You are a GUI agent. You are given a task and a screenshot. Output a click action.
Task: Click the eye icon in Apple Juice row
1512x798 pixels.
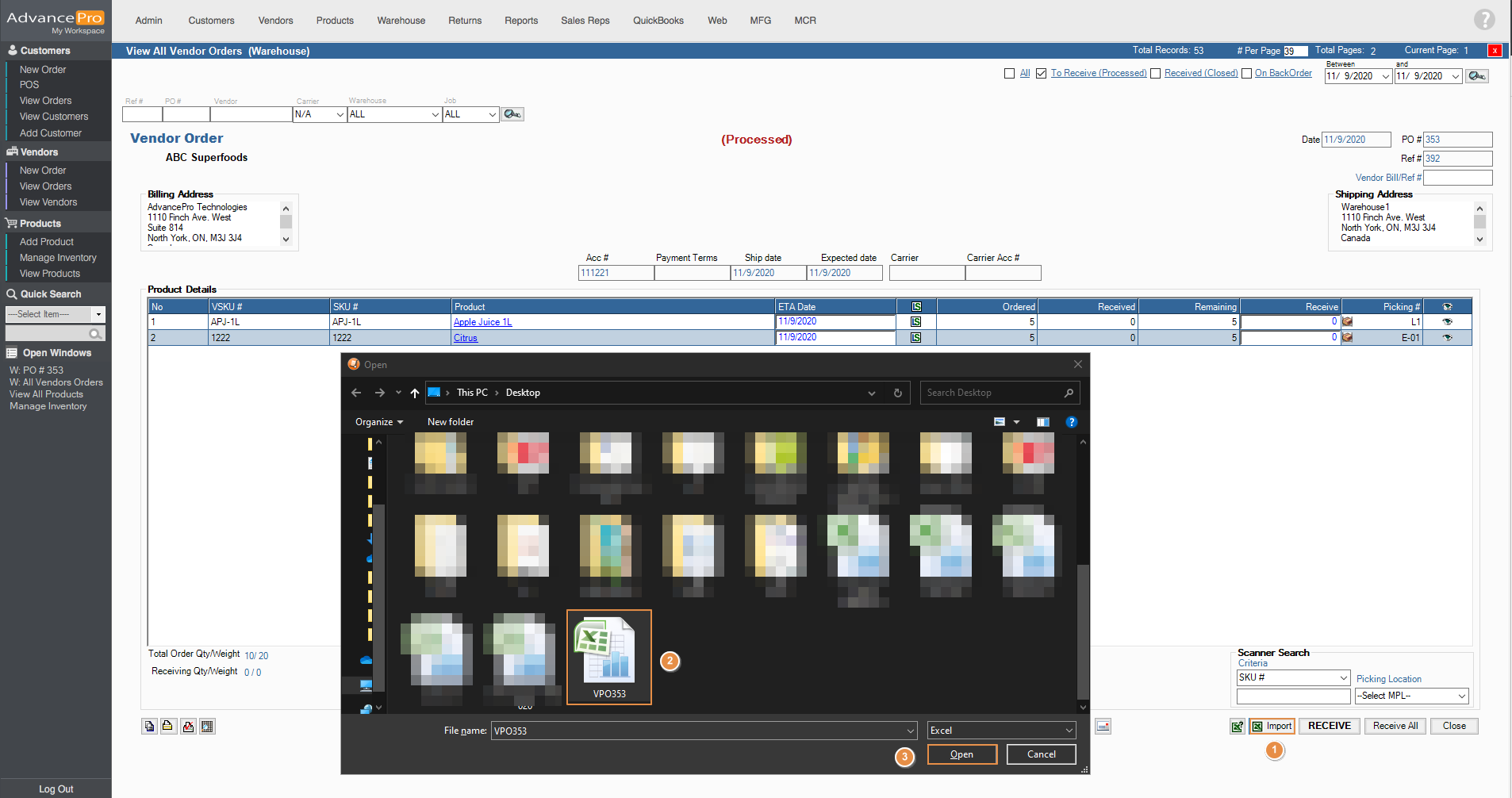1447,322
